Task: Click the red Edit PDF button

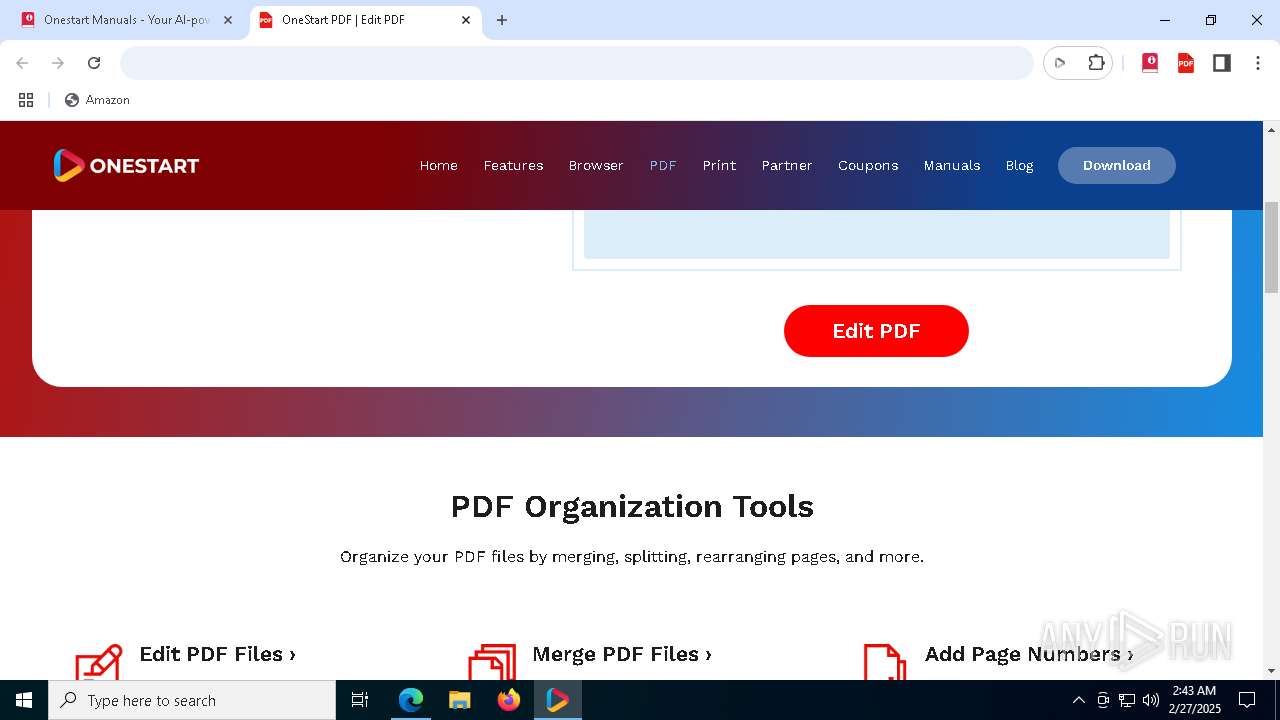Action: pyautogui.click(x=876, y=331)
